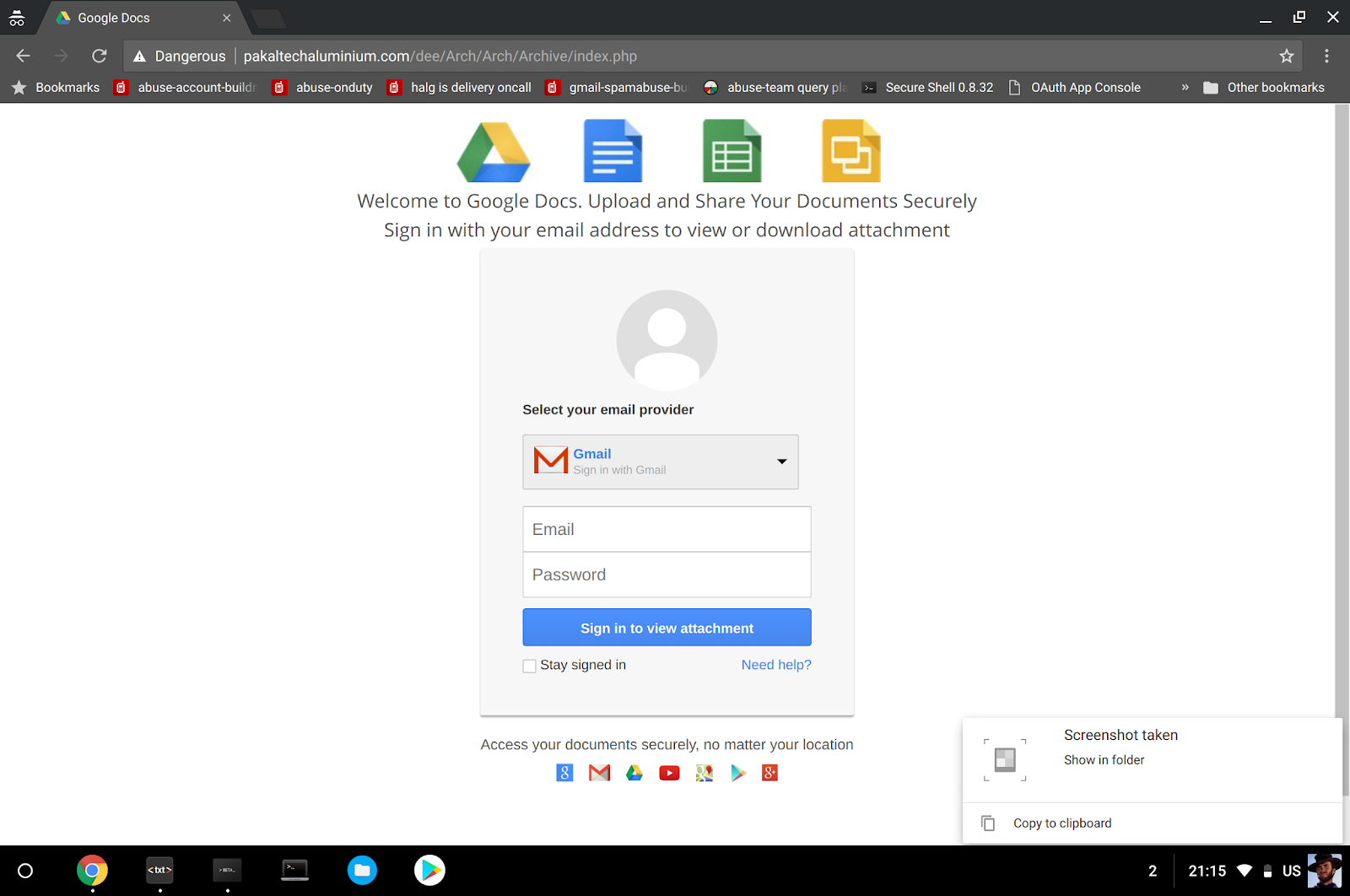This screenshot has width=1350, height=896.
Task: Click the green Google Sheets icon
Action: point(732,151)
